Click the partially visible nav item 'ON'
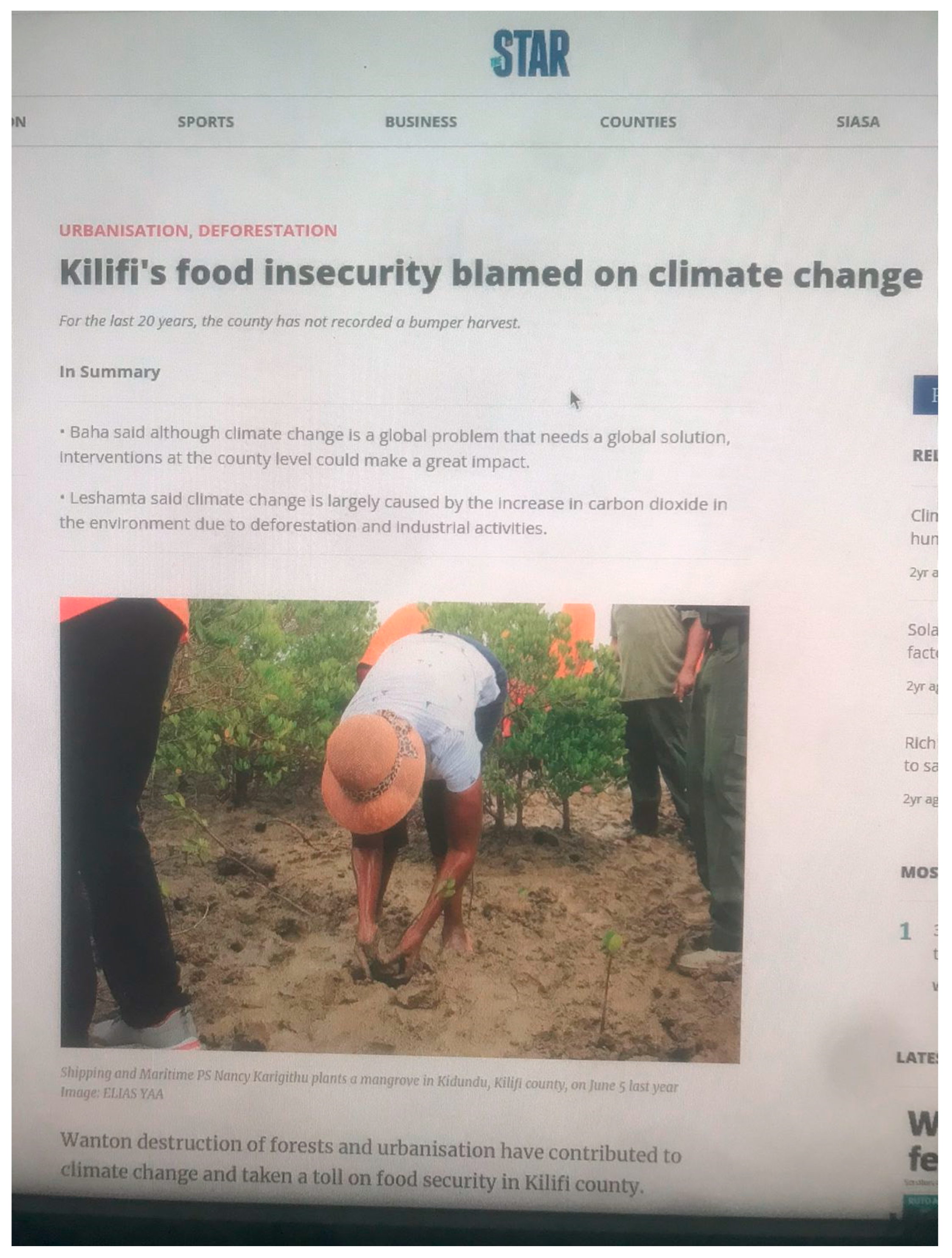This screenshot has width=952, height=1258. pyautogui.click(x=19, y=122)
